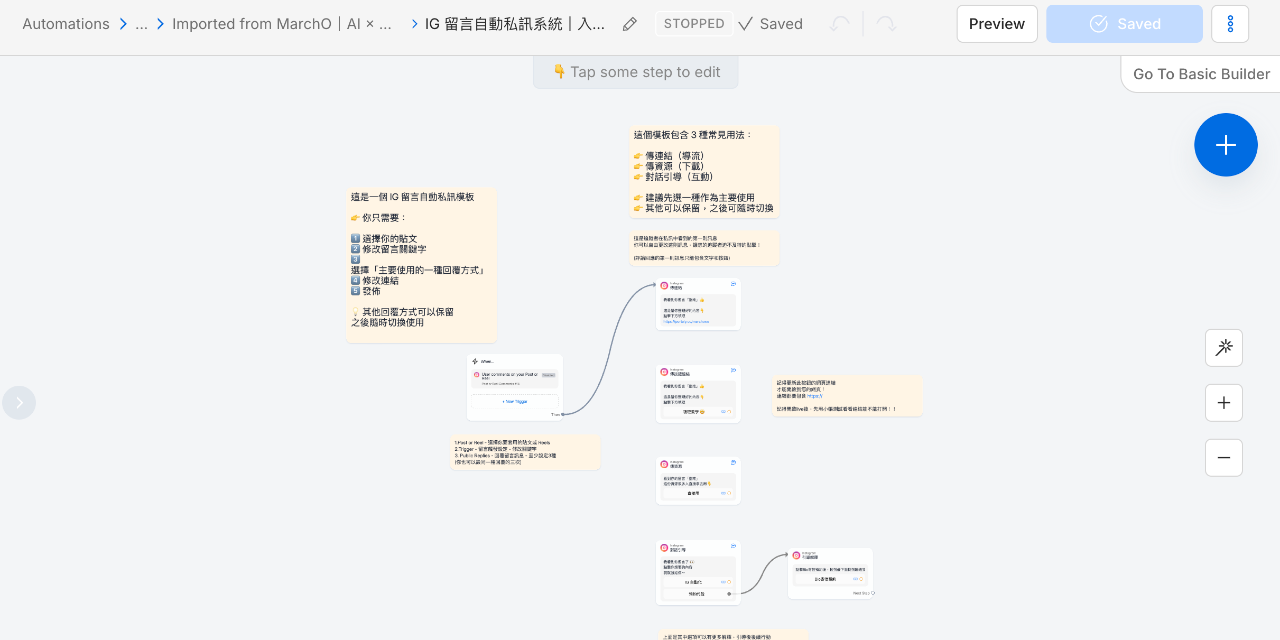The image size is (1280, 640).
Task: Click the Automations breadcrumb
Action: click(66, 24)
